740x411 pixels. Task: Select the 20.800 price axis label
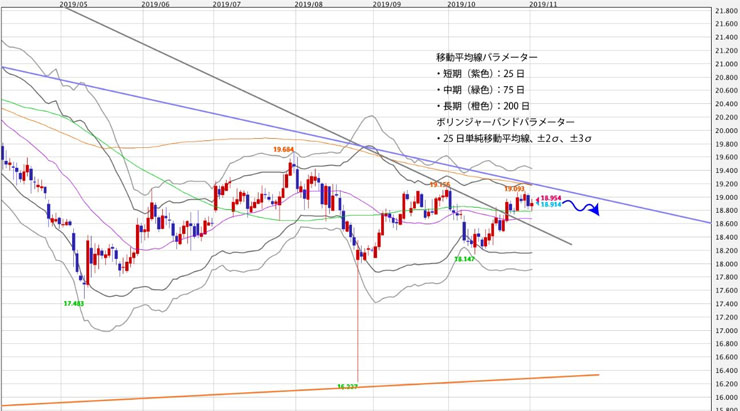pyautogui.click(x=726, y=77)
